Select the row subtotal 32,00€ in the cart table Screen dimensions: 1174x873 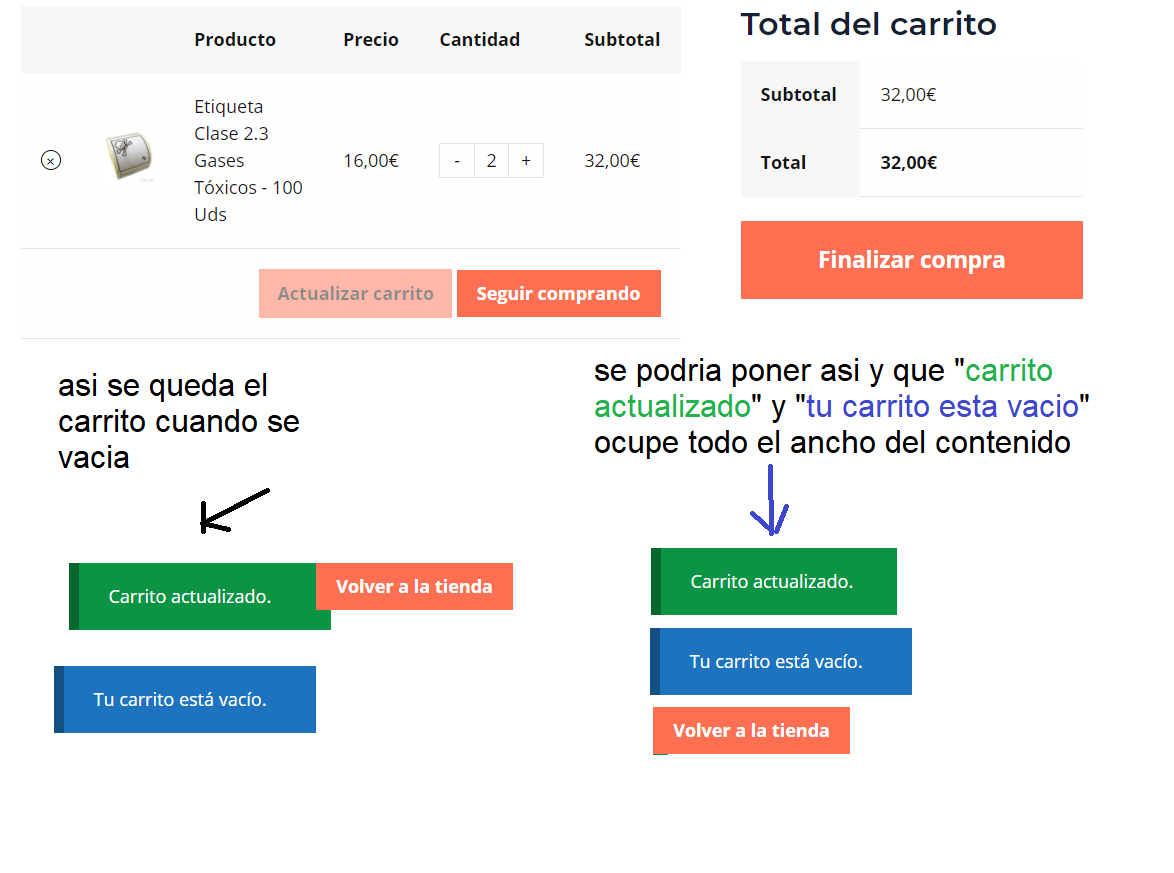(612, 160)
